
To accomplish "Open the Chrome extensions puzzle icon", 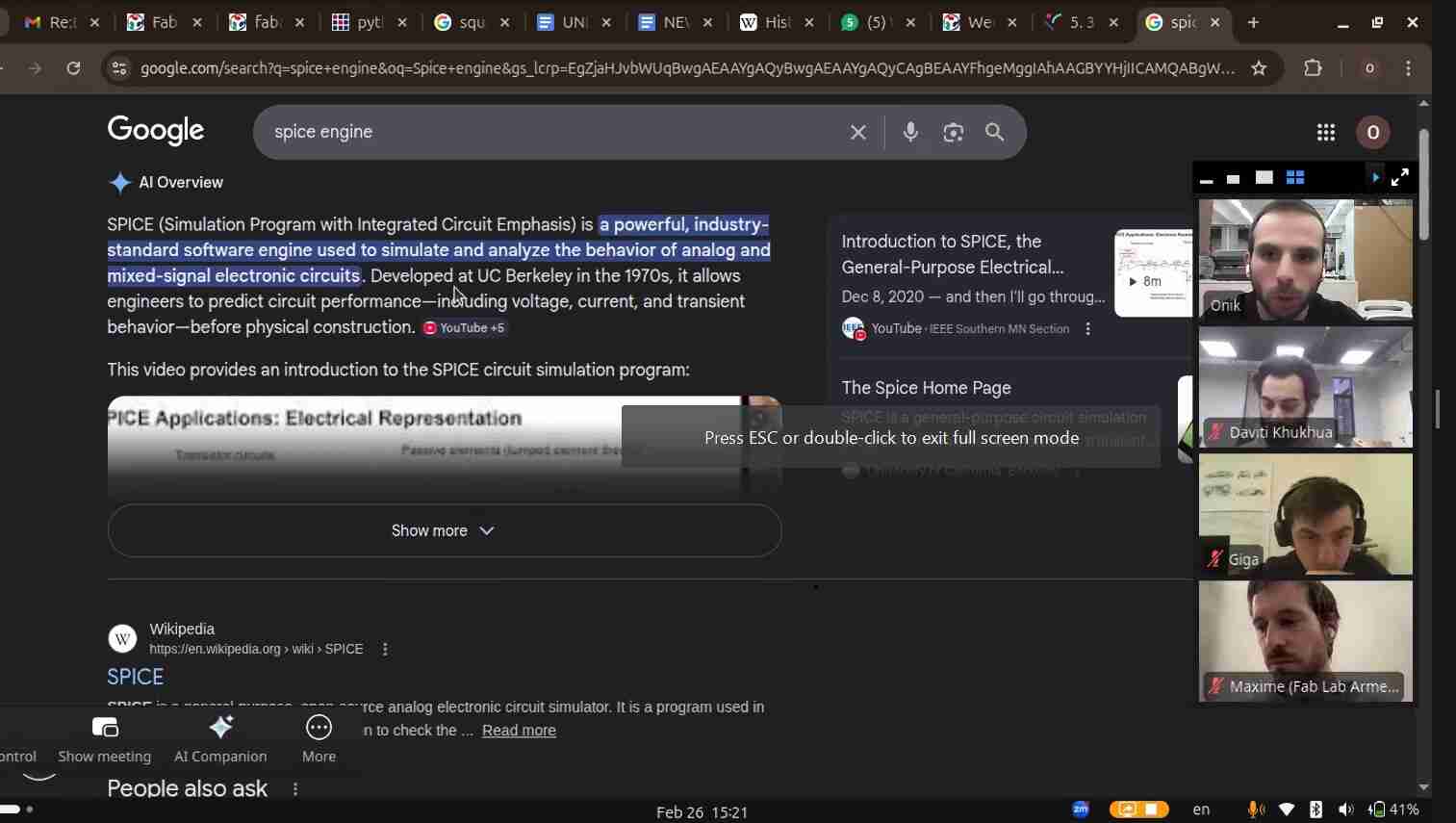I will (1314, 68).
